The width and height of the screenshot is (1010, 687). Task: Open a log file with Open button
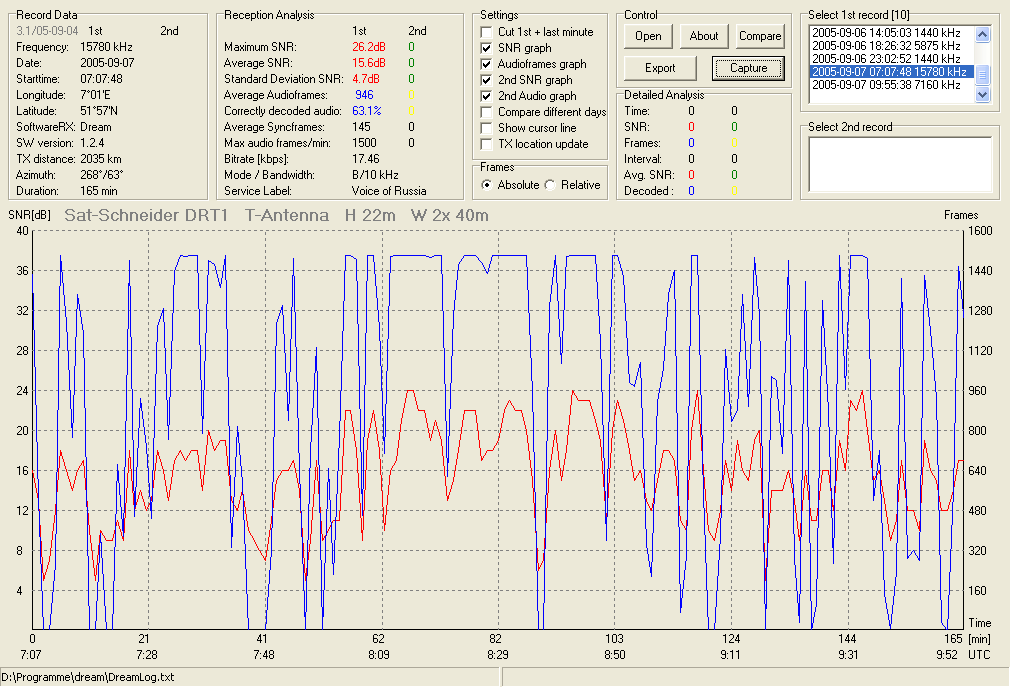point(648,36)
